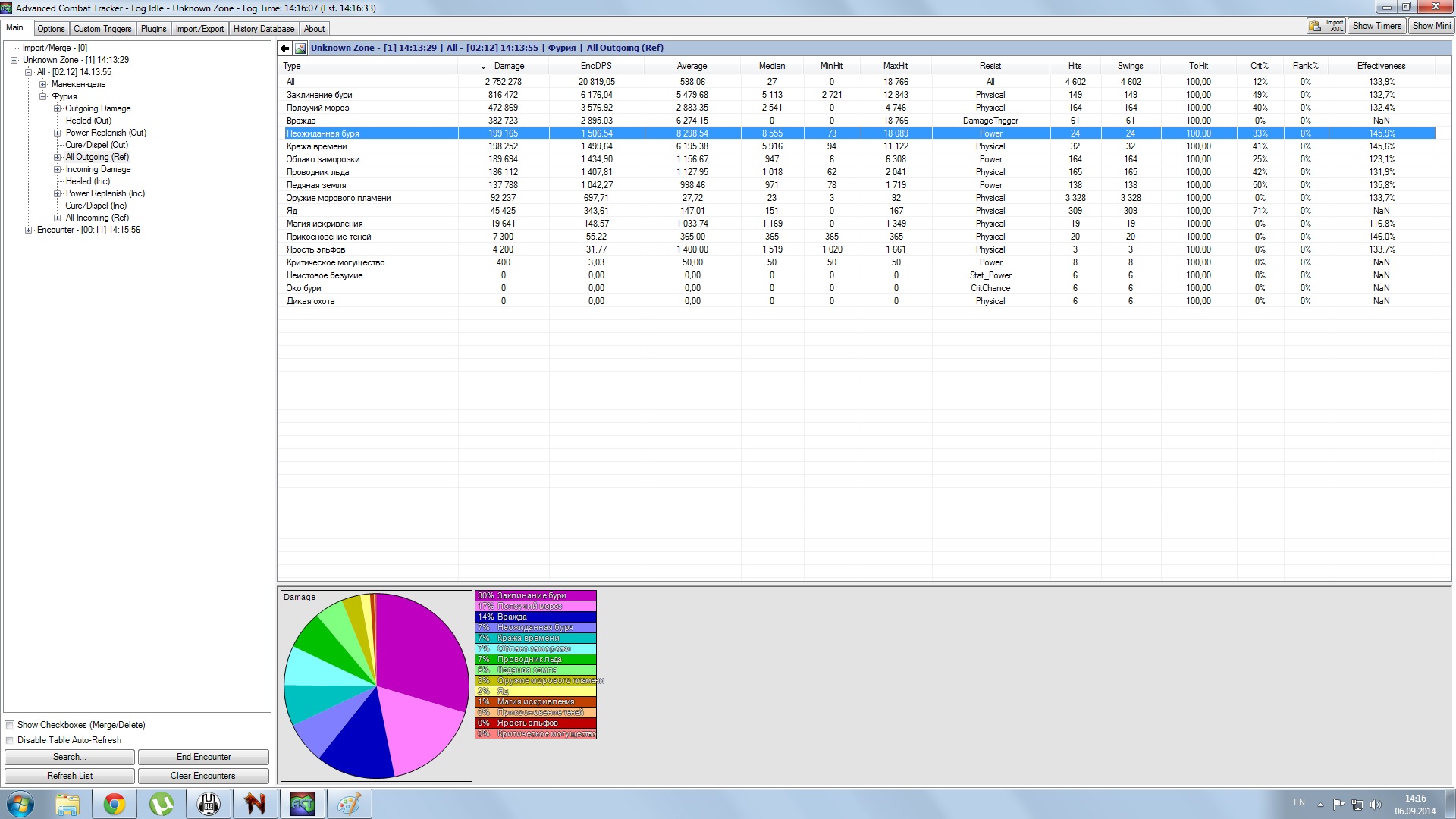The image size is (1456, 819).
Task: Switch to the Options tab
Action: pos(51,29)
